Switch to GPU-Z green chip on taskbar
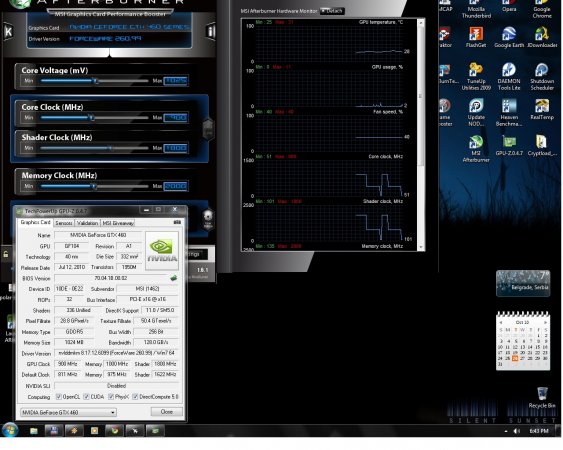The height and width of the screenshot is (450, 563). (155, 430)
